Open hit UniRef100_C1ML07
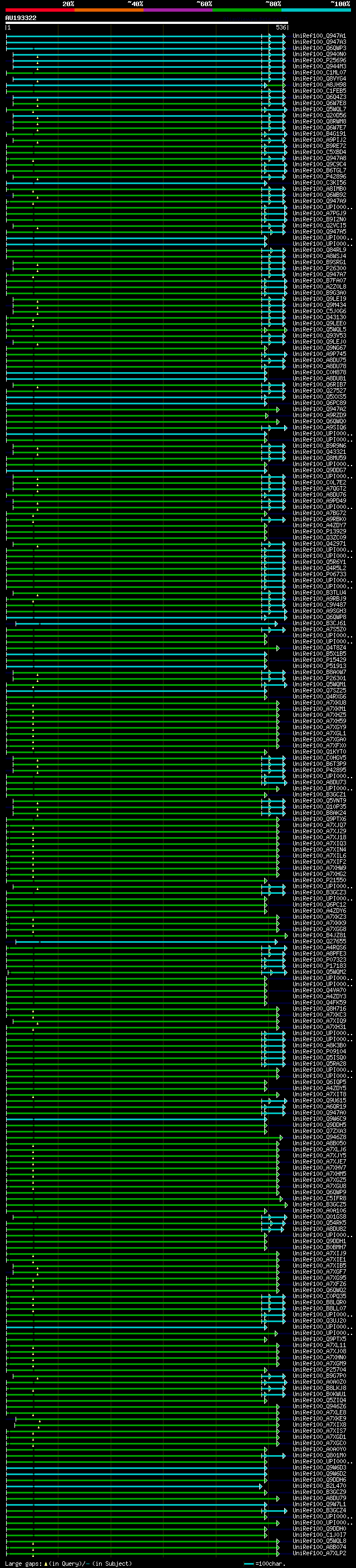The height and width of the screenshot is (1568, 356). (x=319, y=72)
